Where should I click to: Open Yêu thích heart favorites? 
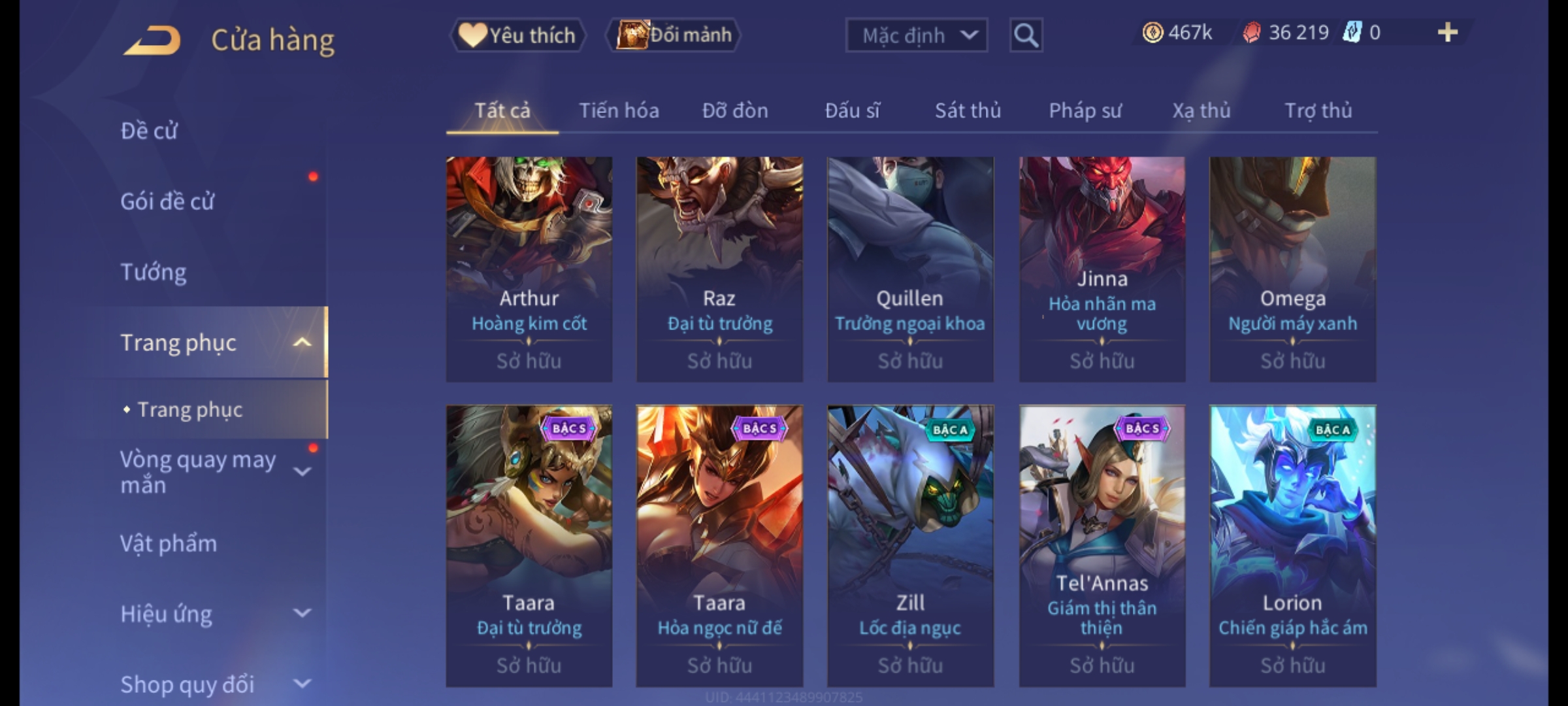517,35
